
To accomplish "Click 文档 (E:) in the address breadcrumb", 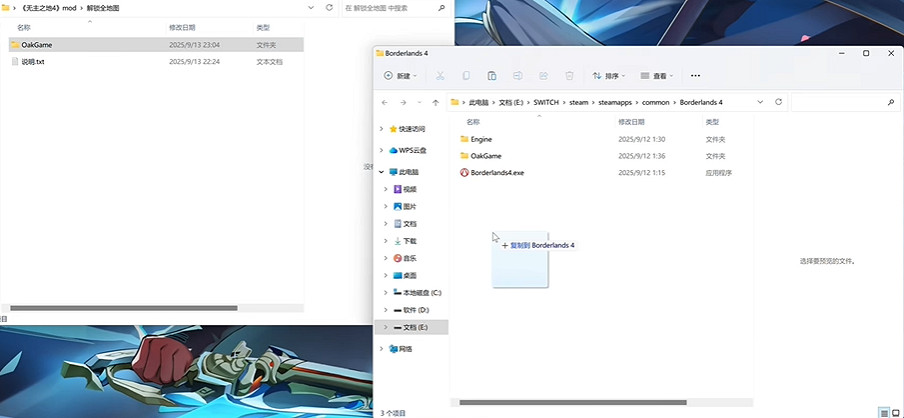I will click(510, 102).
